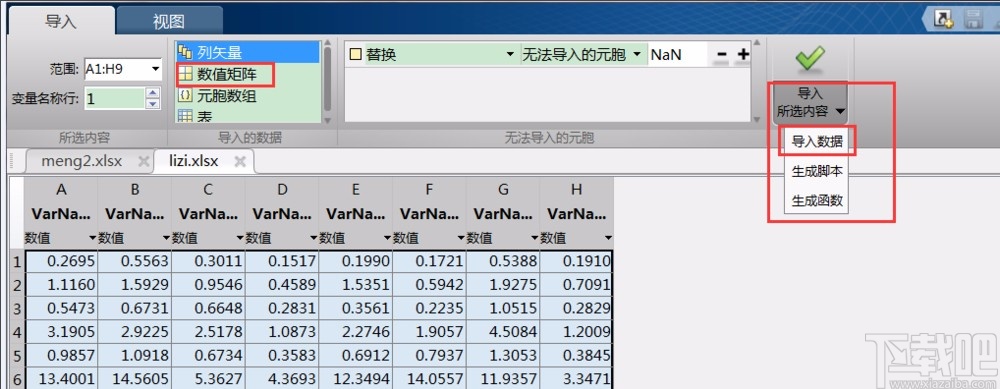Select row header 1
1000x389 pixels.
[x=17, y=261]
